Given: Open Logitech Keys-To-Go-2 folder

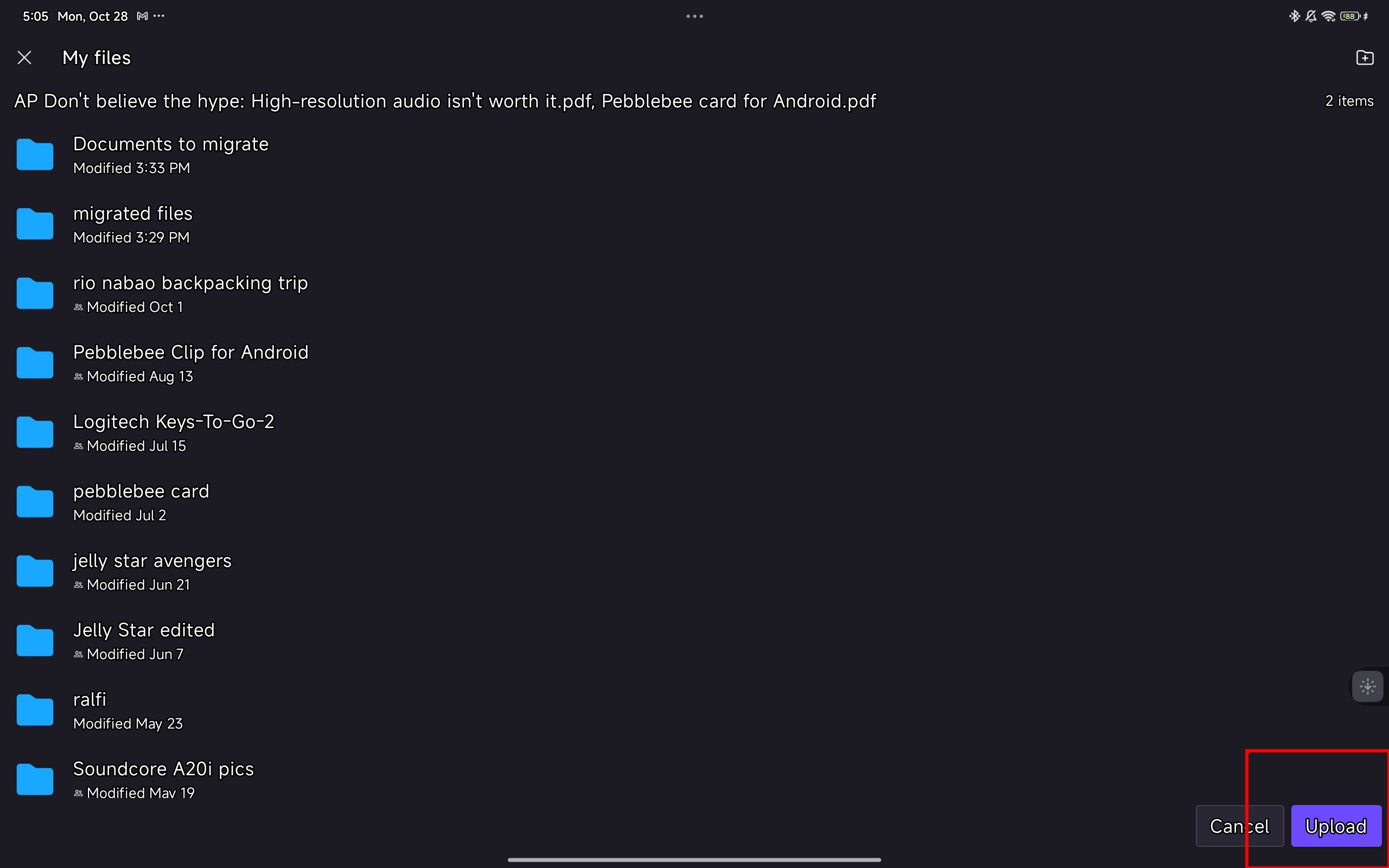Looking at the screenshot, I should [173, 432].
